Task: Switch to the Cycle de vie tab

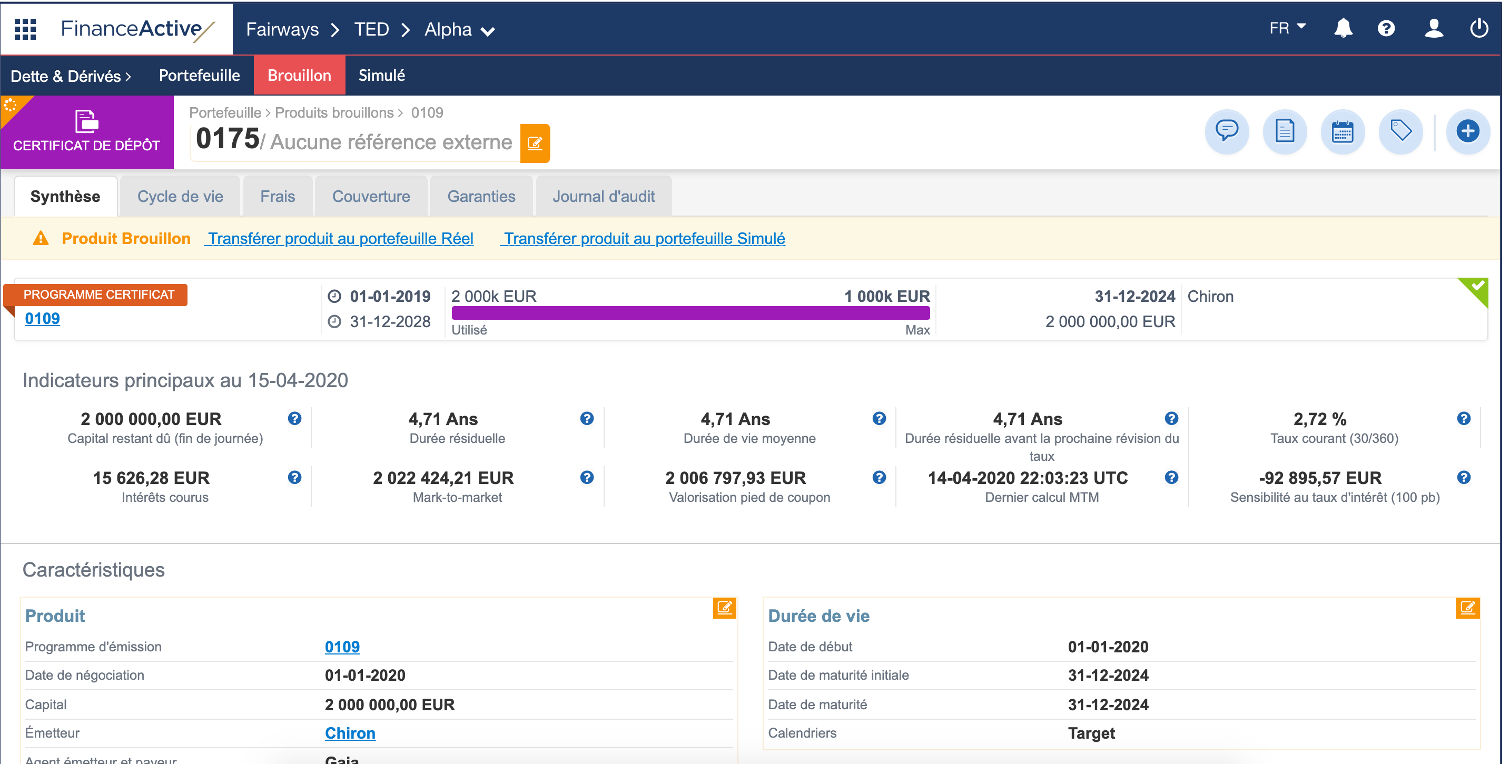Action: tap(180, 197)
